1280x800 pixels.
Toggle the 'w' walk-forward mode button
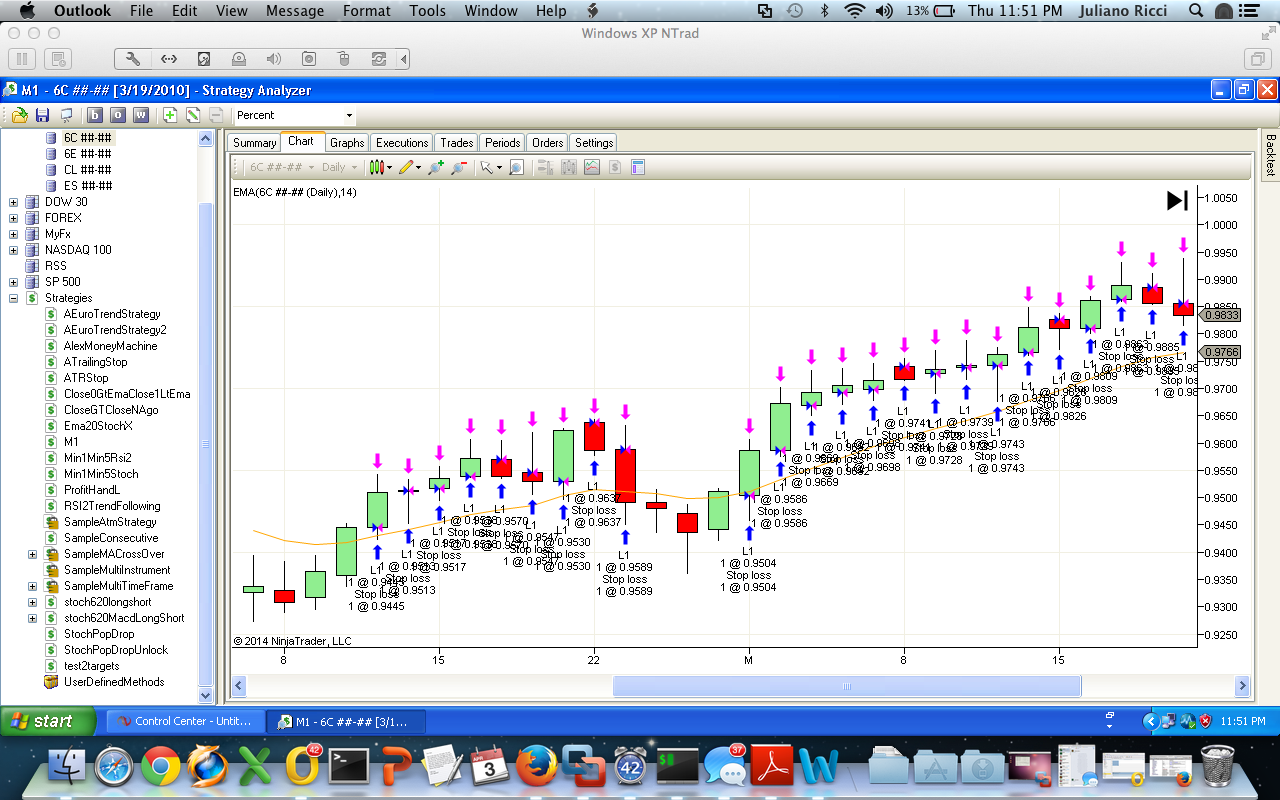[140, 115]
